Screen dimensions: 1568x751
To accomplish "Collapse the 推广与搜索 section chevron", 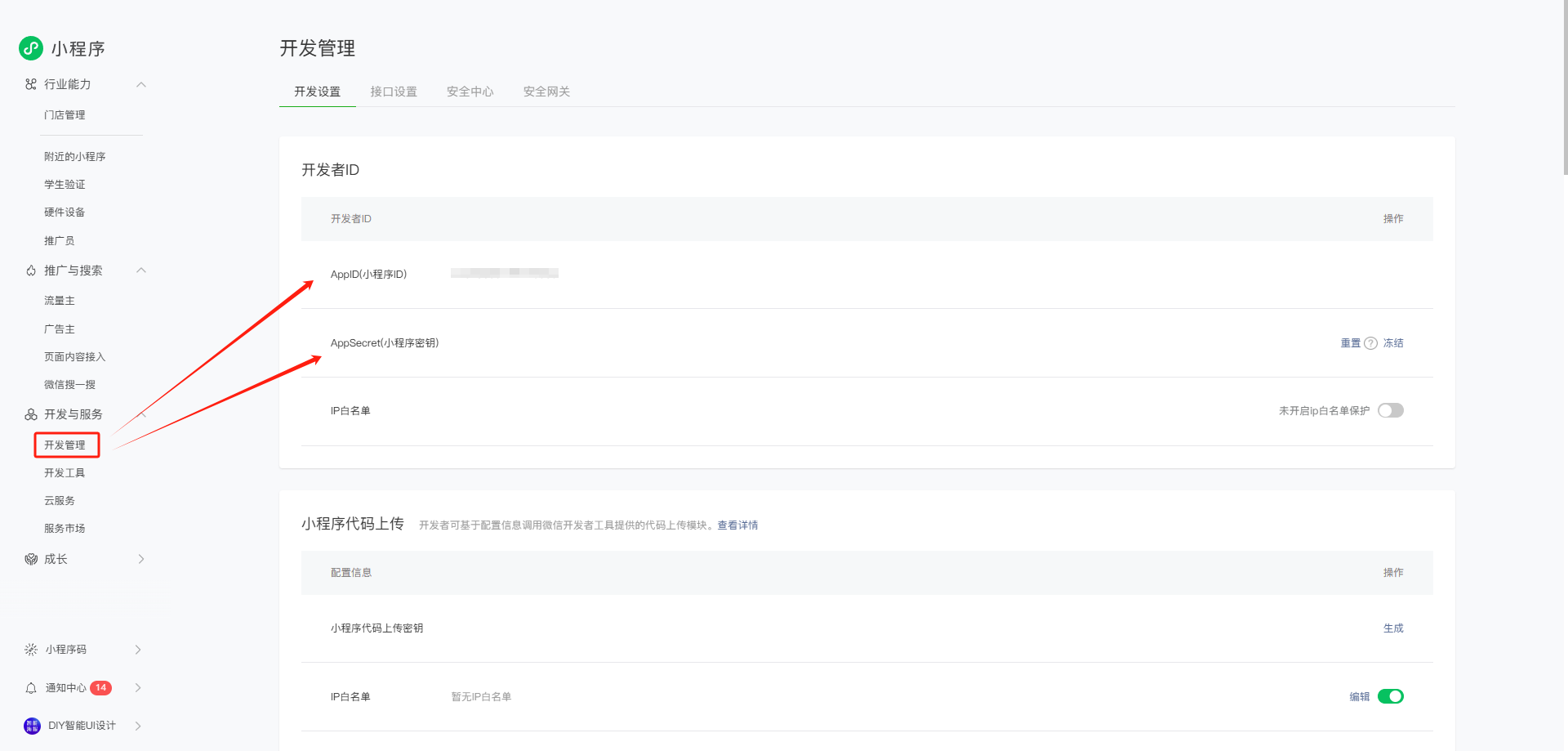I will (x=141, y=270).
